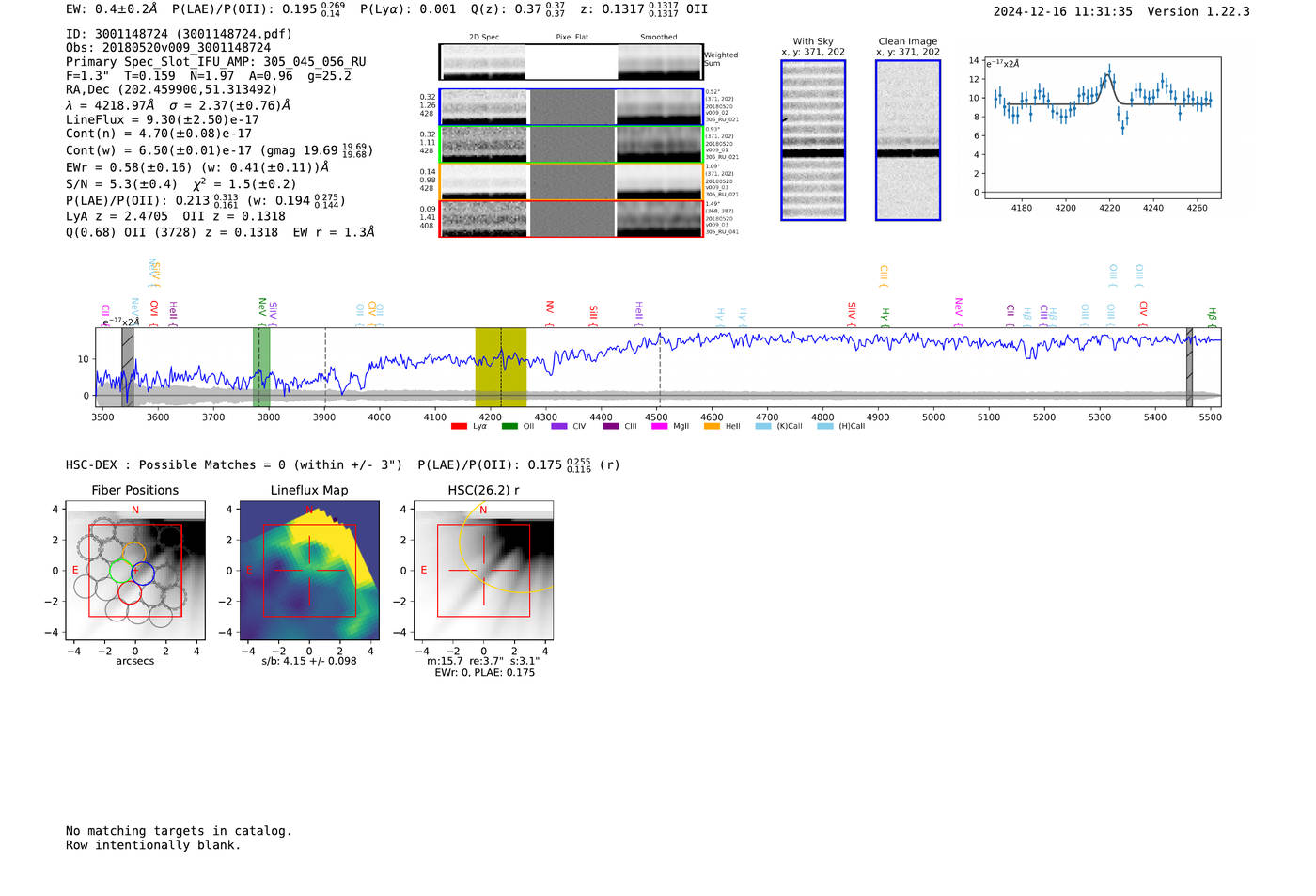Click the Q(0.68) OII (3728) z = 0.1318 line
Viewport: 1316px width, 896px height.
click(220, 232)
